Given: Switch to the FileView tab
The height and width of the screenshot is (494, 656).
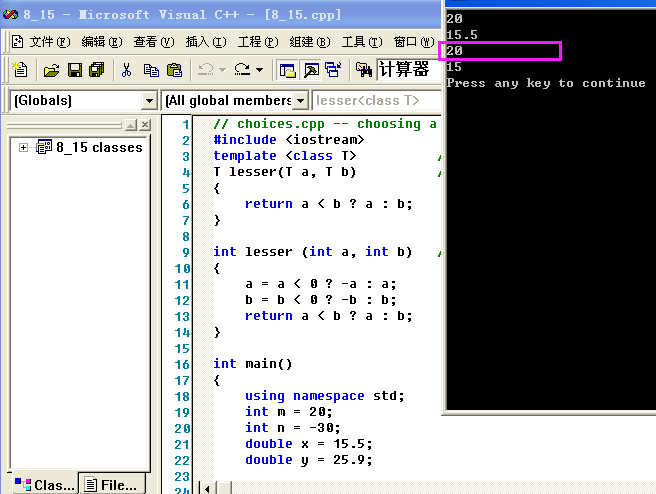Looking at the screenshot, I should 111,485.
